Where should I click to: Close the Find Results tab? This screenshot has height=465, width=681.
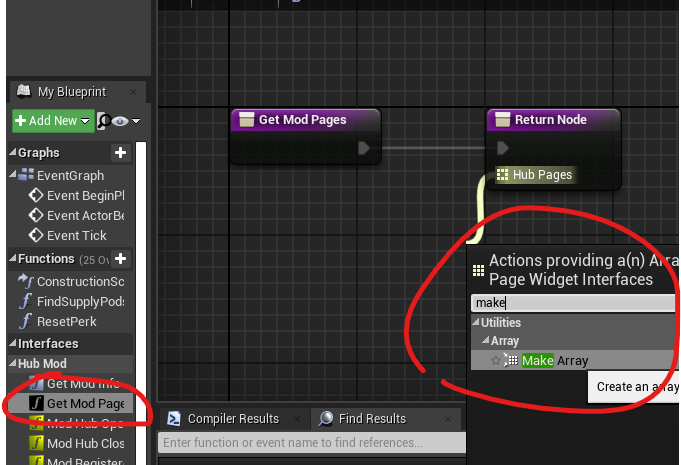tap(448, 419)
